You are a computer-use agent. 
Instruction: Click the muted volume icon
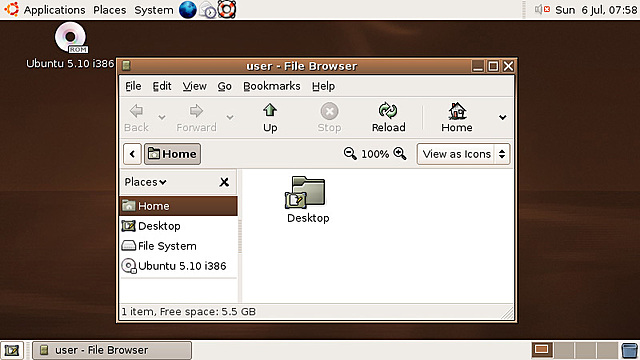542,9
